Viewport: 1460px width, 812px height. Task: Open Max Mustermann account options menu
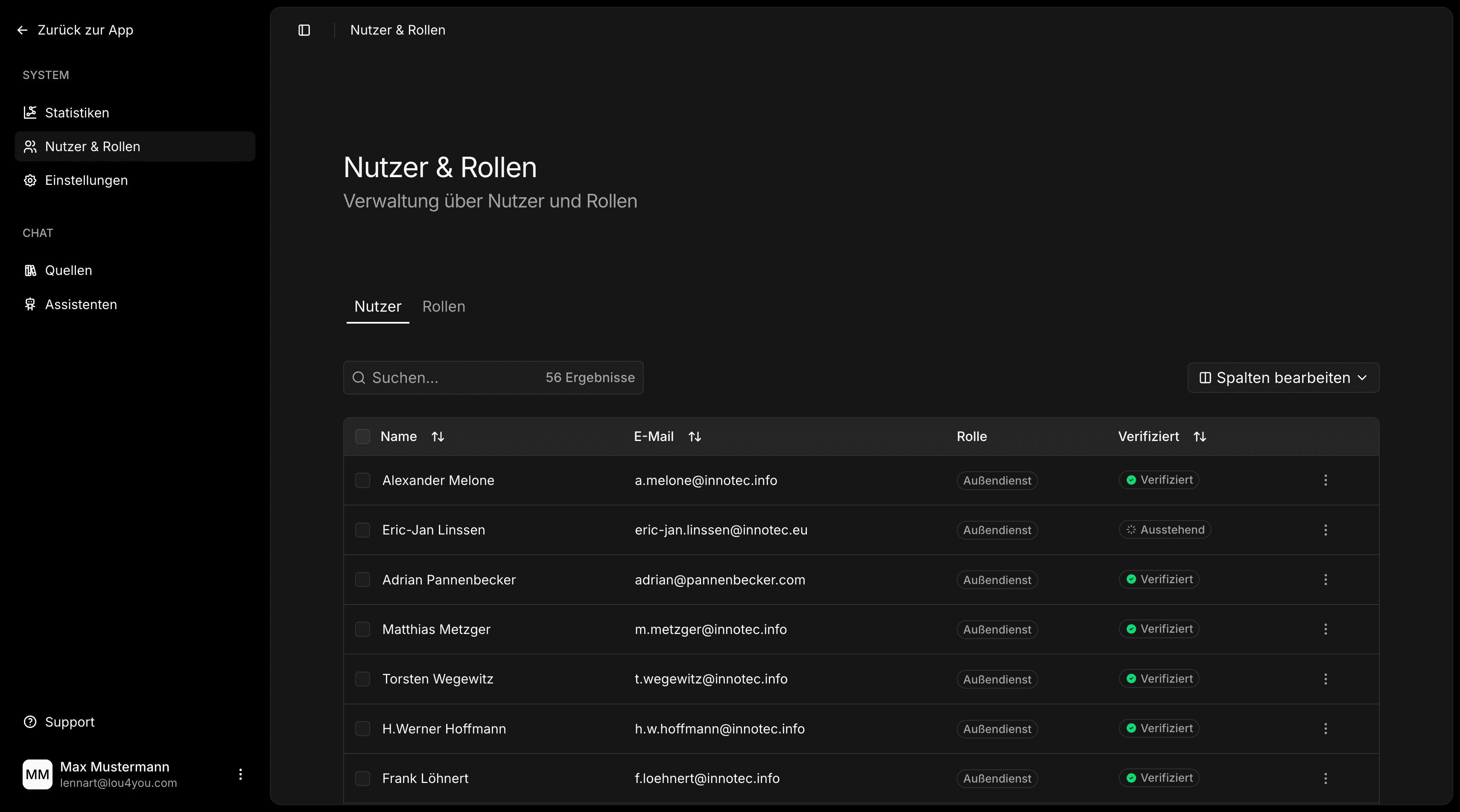[x=240, y=774]
